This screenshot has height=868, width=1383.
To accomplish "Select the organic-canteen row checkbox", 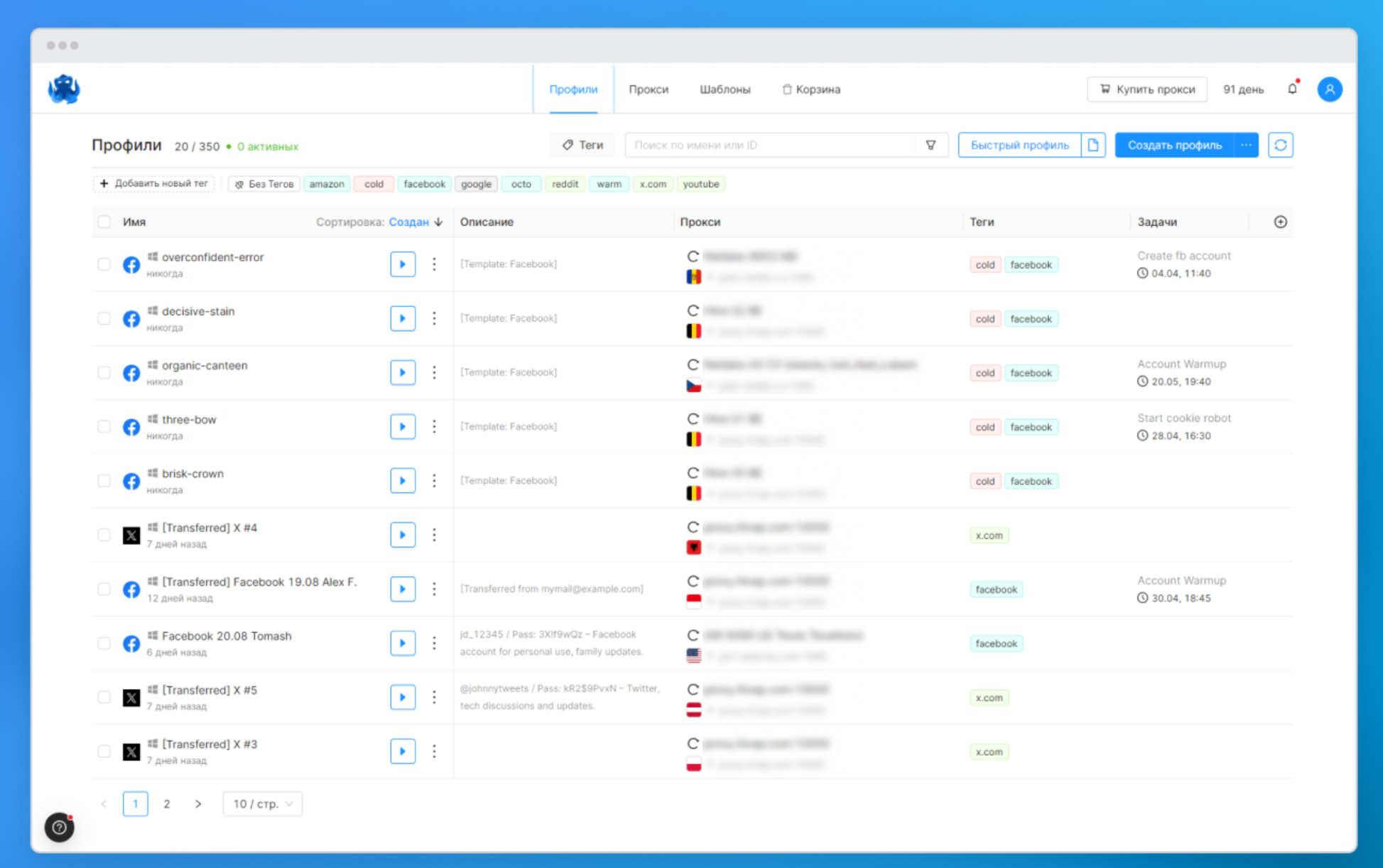I will pos(104,372).
